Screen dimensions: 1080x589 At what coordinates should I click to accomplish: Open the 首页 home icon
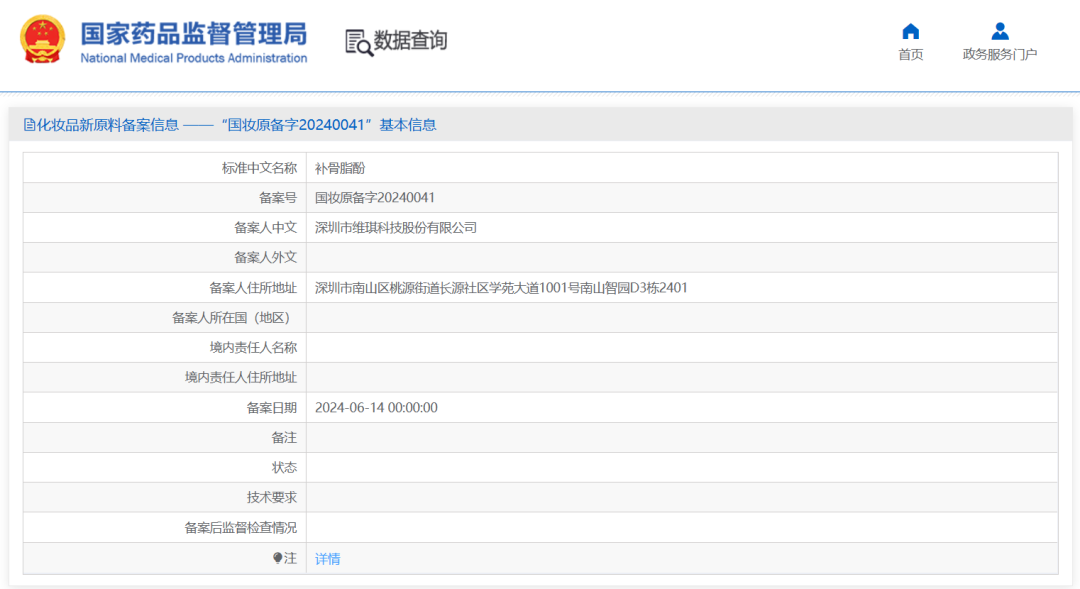tap(911, 31)
